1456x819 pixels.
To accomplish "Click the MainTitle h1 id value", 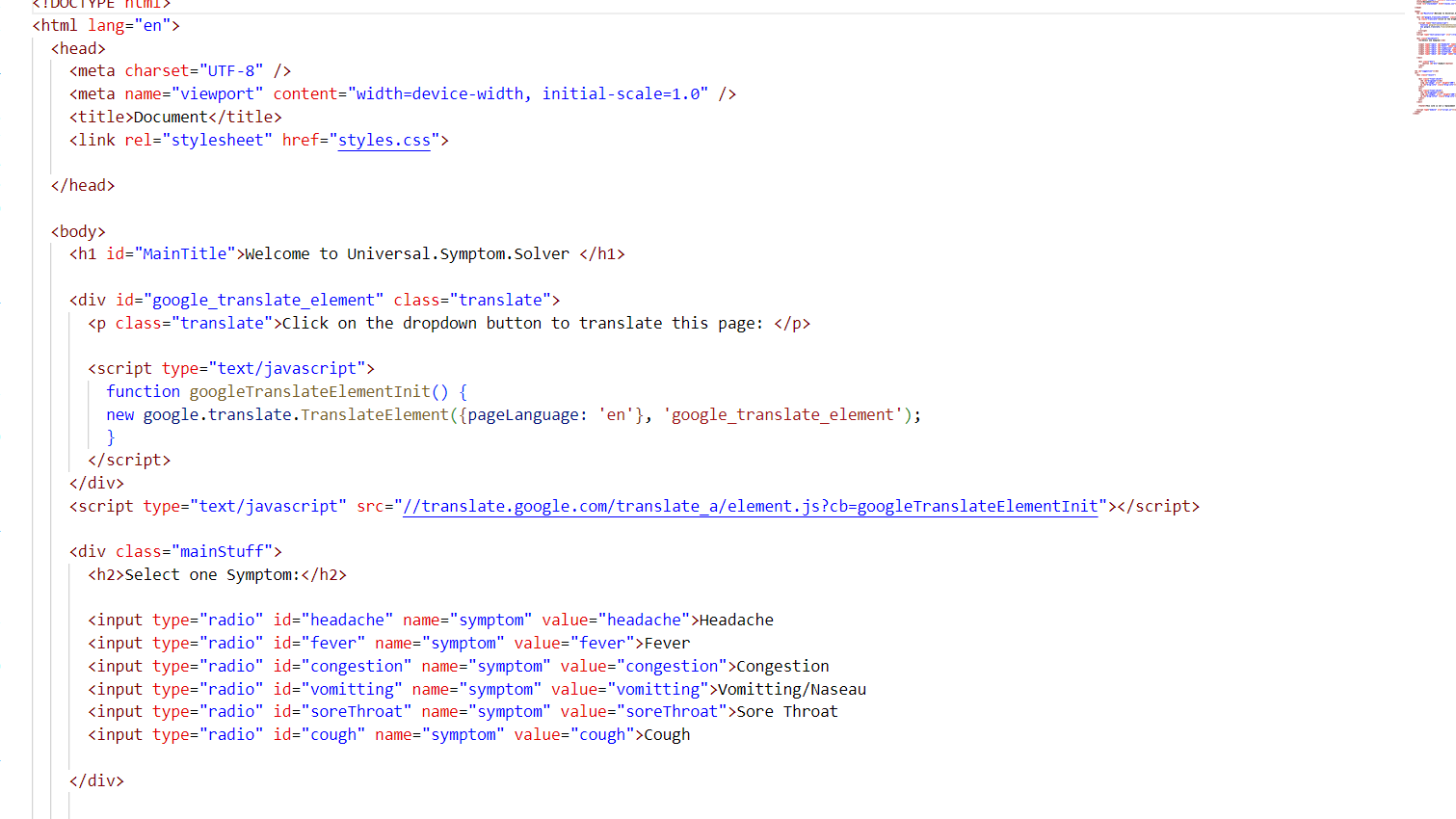I will (x=185, y=253).
